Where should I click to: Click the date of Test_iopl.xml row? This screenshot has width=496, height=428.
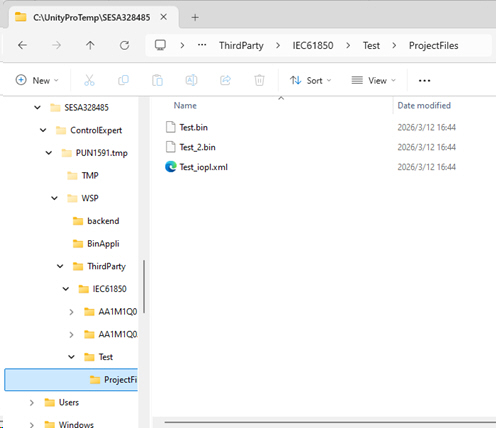[x=426, y=167]
